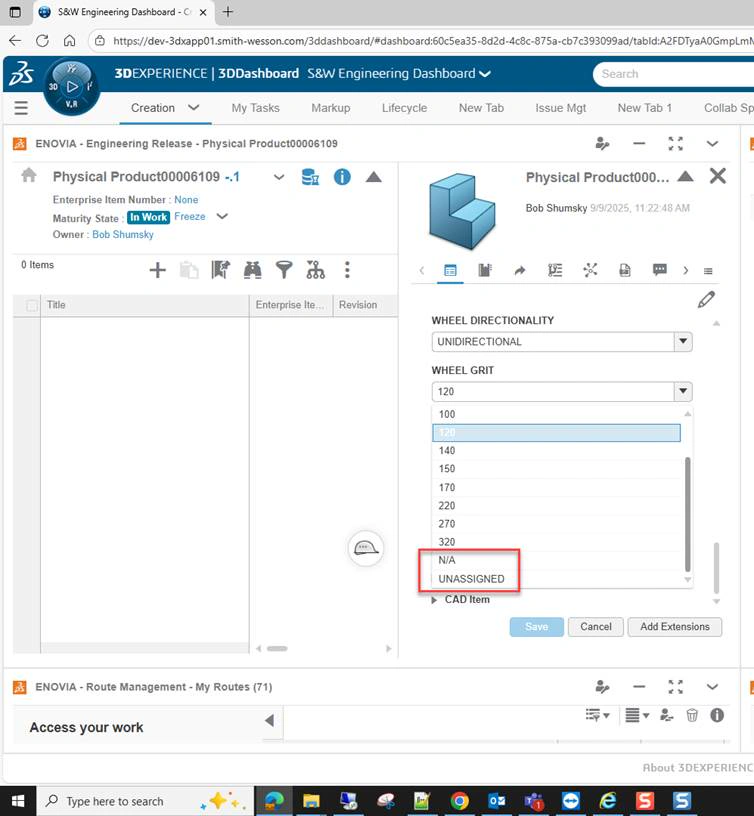Select 320 in the Wheel Grit list

point(556,542)
